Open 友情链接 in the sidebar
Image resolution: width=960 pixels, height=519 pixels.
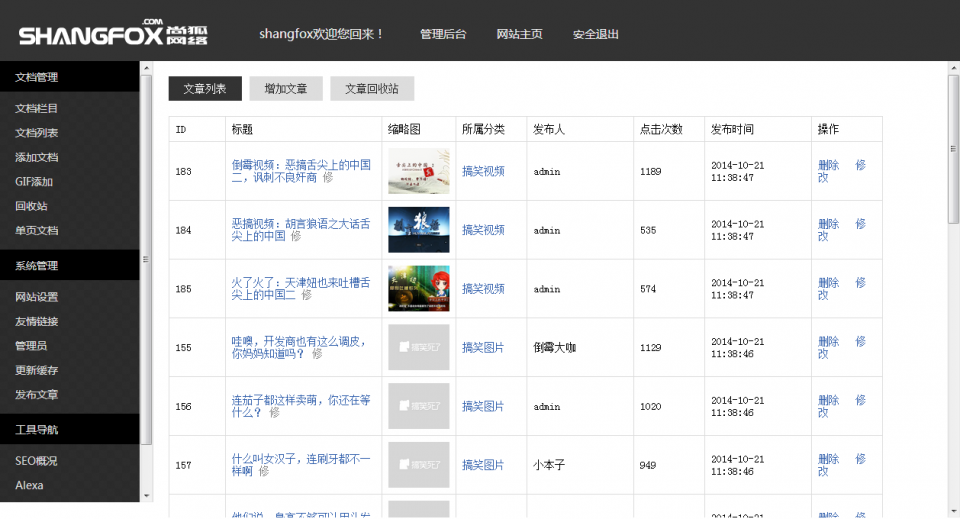[37, 321]
